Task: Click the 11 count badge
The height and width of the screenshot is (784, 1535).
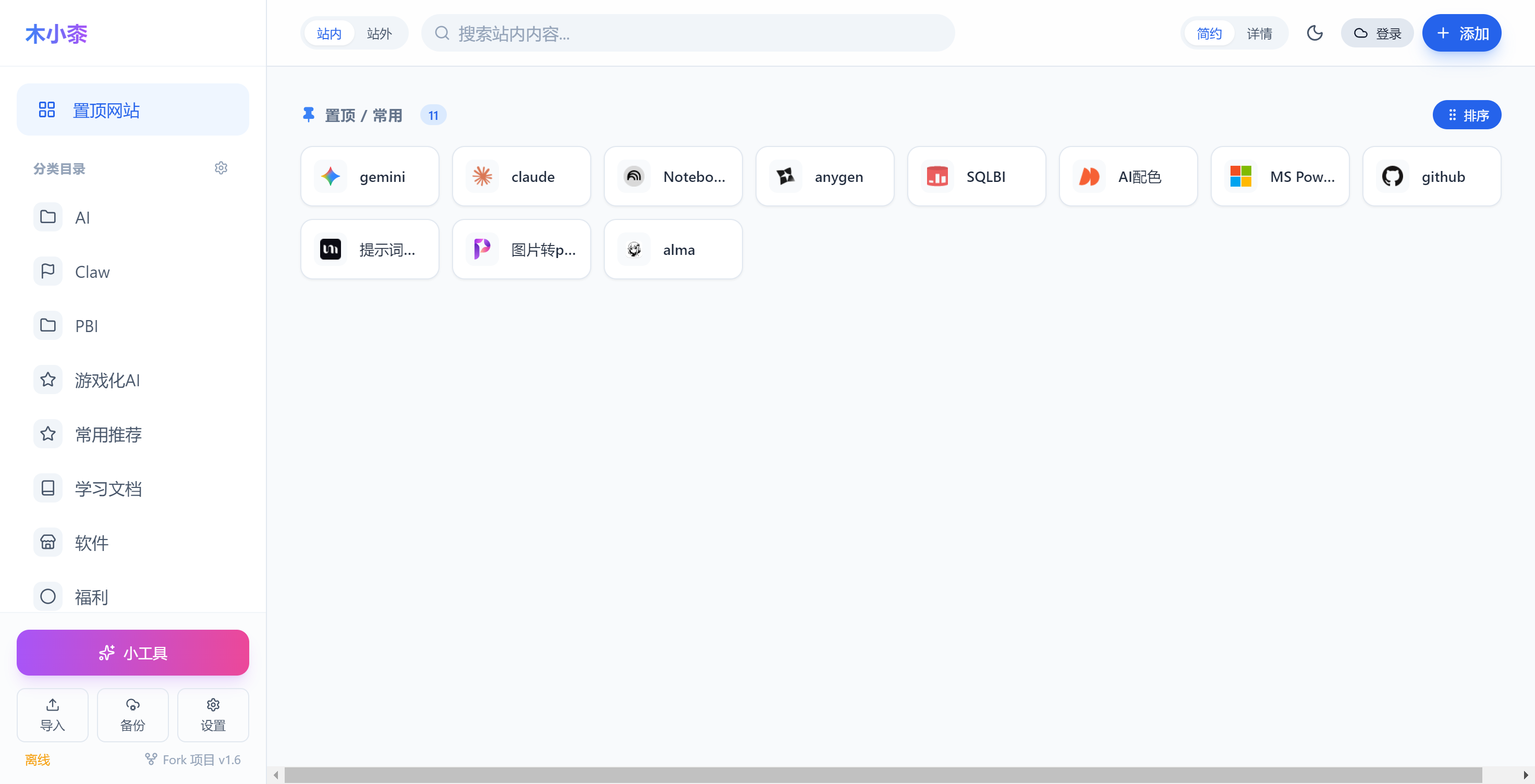Action: click(433, 115)
